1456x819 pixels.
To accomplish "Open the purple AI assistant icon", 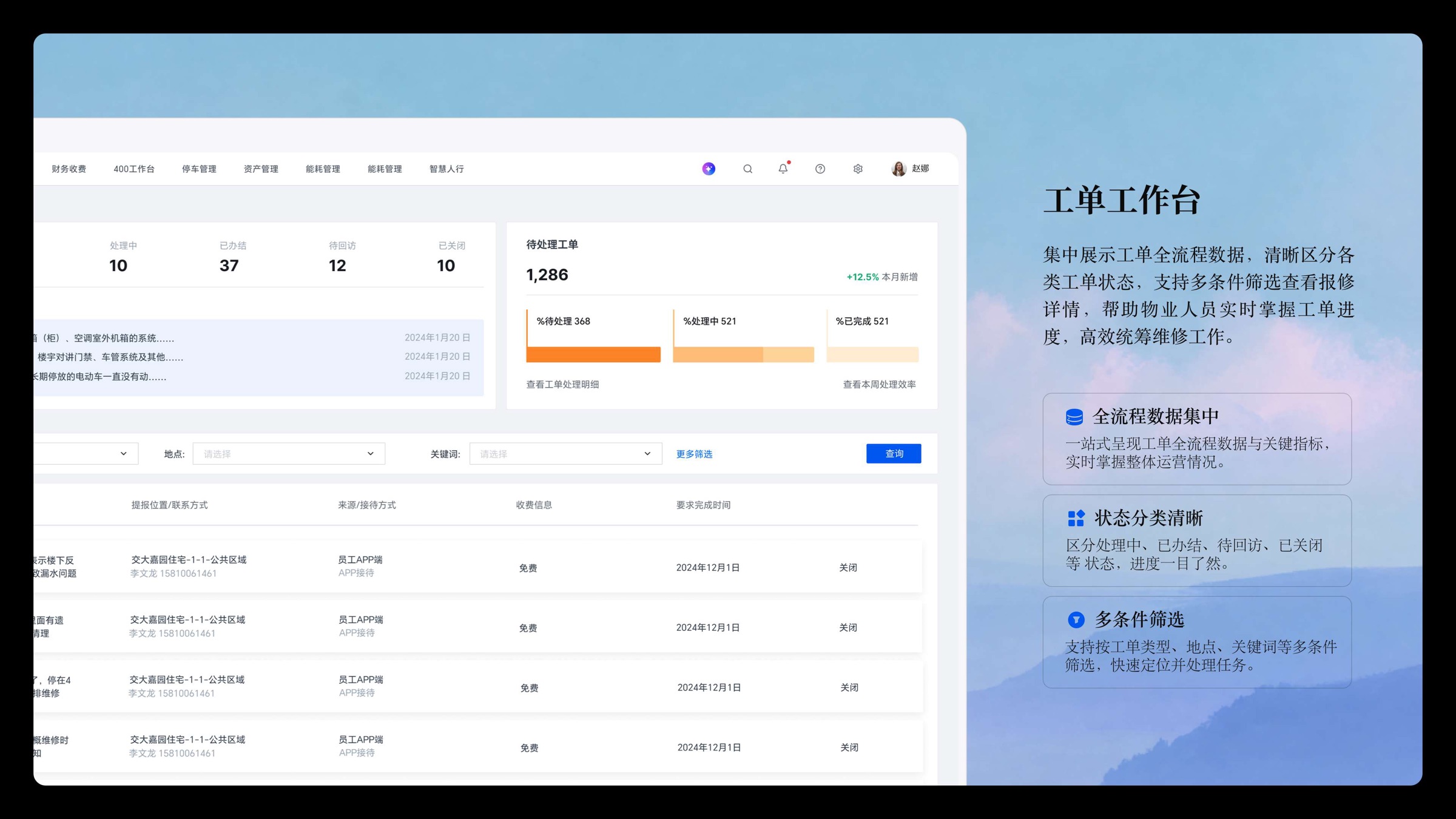I will [x=709, y=169].
